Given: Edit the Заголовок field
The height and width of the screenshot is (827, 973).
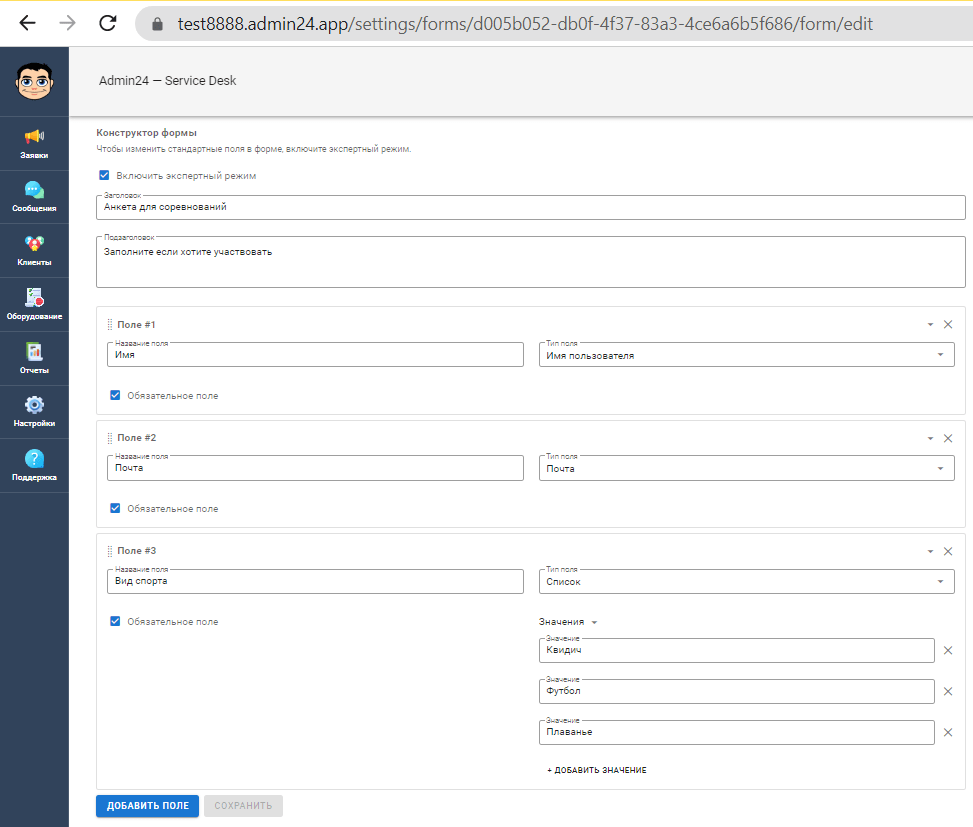Looking at the screenshot, I should coord(531,207).
